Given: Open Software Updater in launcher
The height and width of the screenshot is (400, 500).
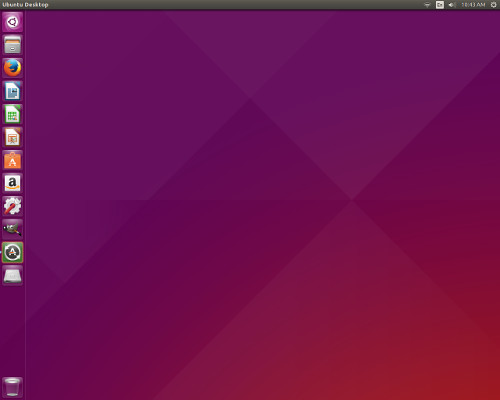Looking at the screenshot, I should pos(13,252).
